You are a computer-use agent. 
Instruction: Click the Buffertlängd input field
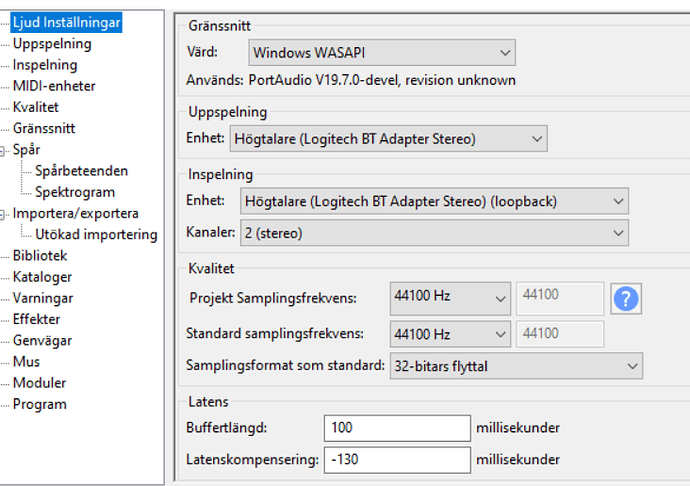click(x=397, y=428)
